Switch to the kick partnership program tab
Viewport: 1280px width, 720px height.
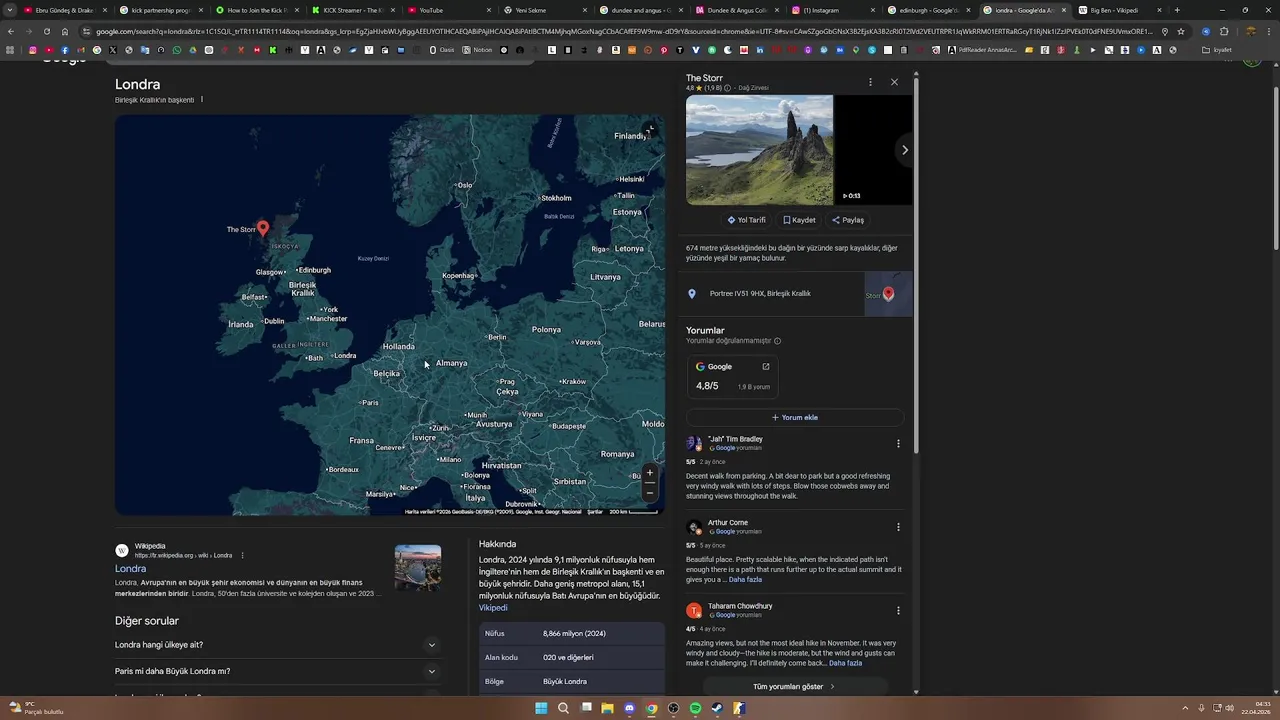point(160,10)
